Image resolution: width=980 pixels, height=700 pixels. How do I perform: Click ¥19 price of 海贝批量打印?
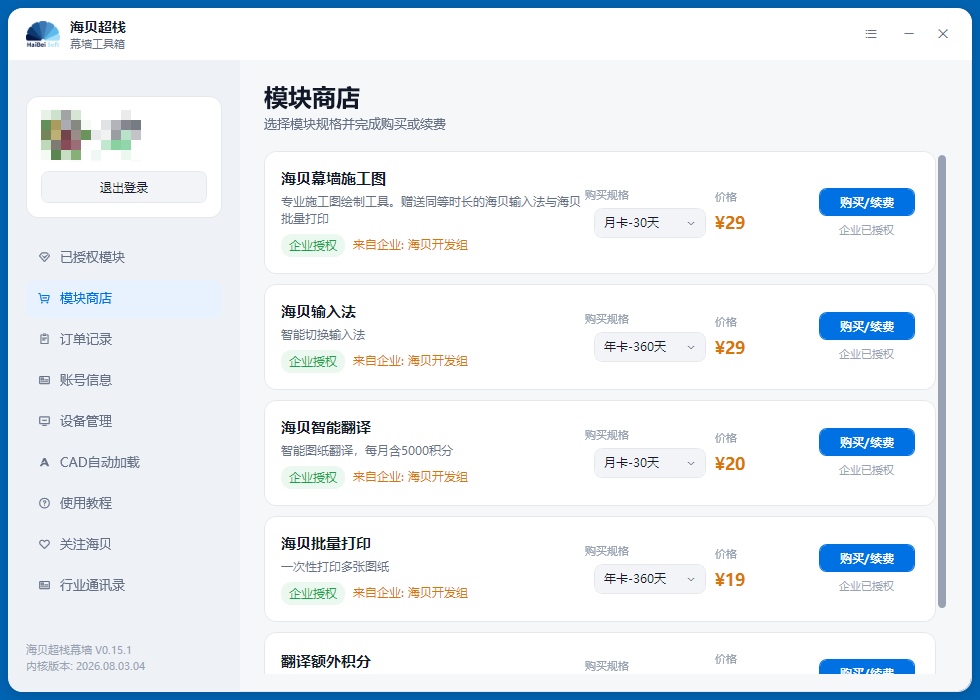730,579
